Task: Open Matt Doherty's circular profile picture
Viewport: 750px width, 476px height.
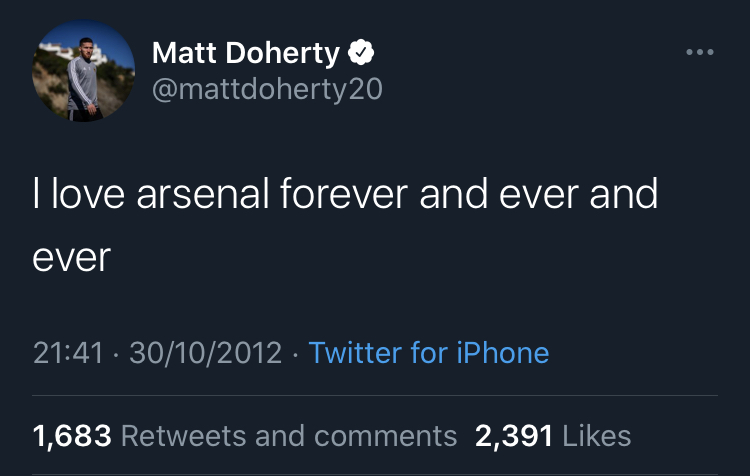Action: [x=83, y=70]
